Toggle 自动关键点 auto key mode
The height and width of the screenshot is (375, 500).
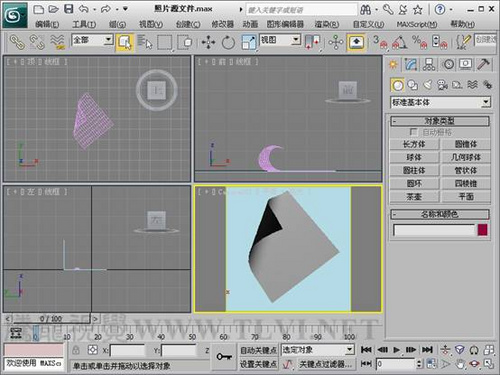click(x=258, y=350)
